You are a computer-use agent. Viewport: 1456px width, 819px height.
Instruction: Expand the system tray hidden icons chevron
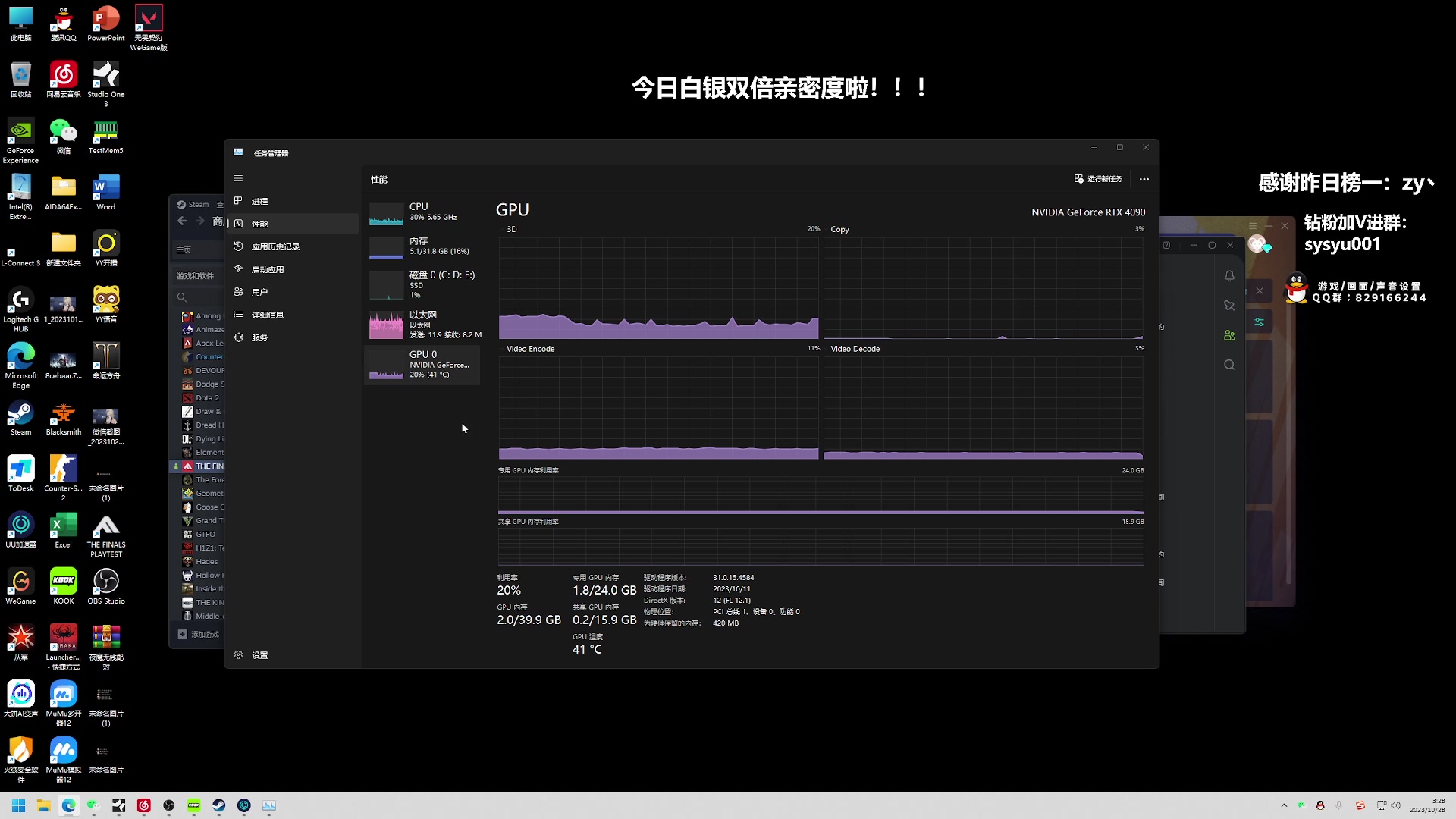point(1283,805)
